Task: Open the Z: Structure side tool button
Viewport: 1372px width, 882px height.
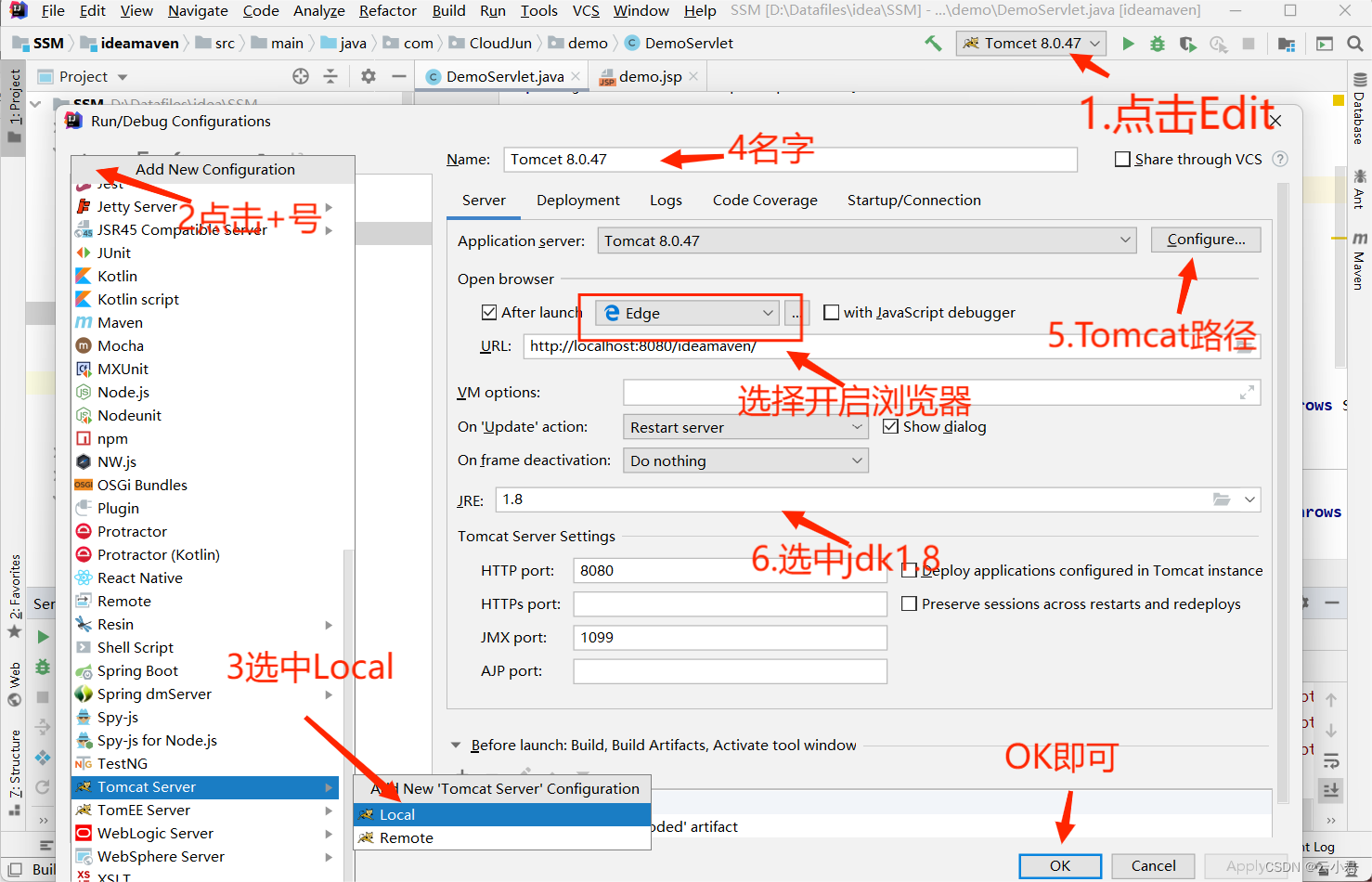Action: tap(14, 772)
